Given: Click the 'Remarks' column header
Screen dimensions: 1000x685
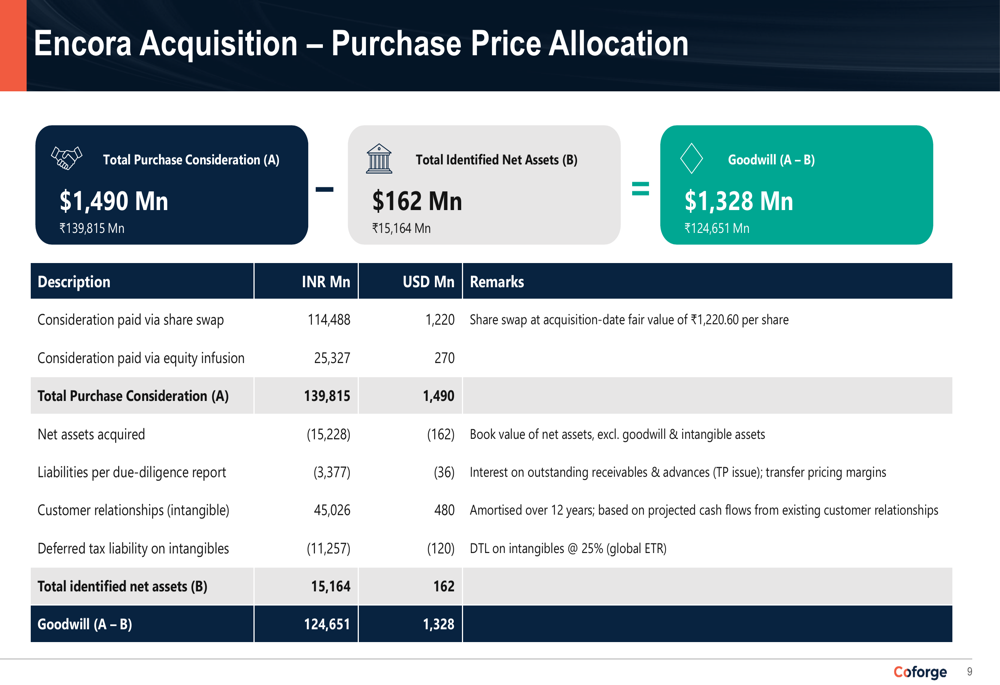Looking at the screenshot, I should [497, 282].
